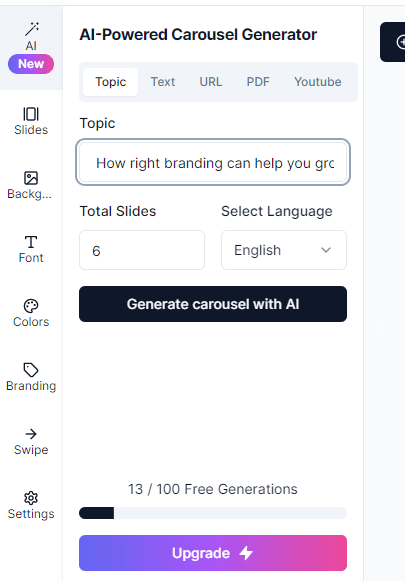Image resolution: width=405 pixels, height=581 pixels.
Task: Switch to the PDF tab
Action: [x=258, y=82]
